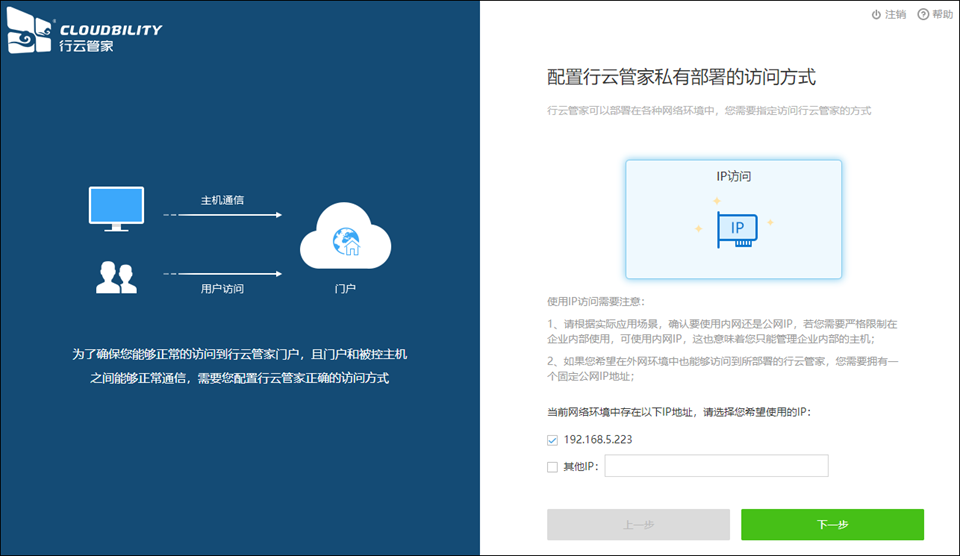Uncheck the 192.168.5.223 checkbox
960x556 pixels.
click(x=553, y=440)
